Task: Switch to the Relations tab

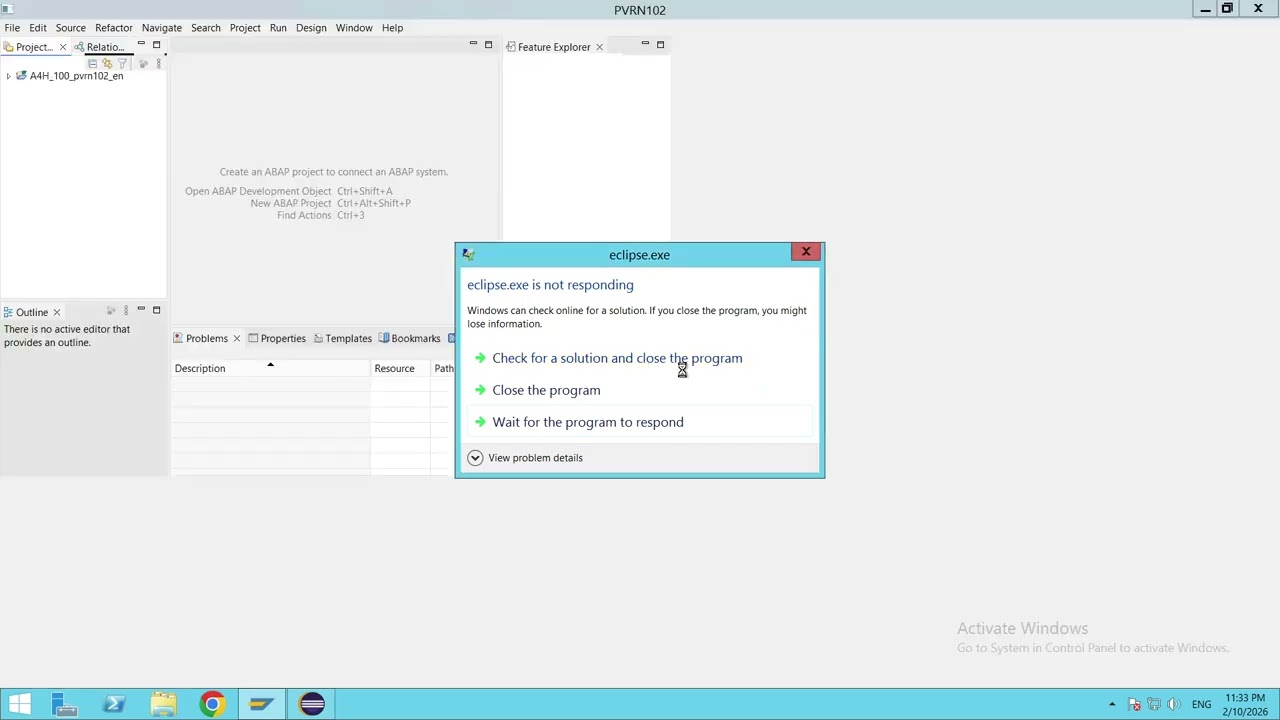Action: [x=99, y=47]
